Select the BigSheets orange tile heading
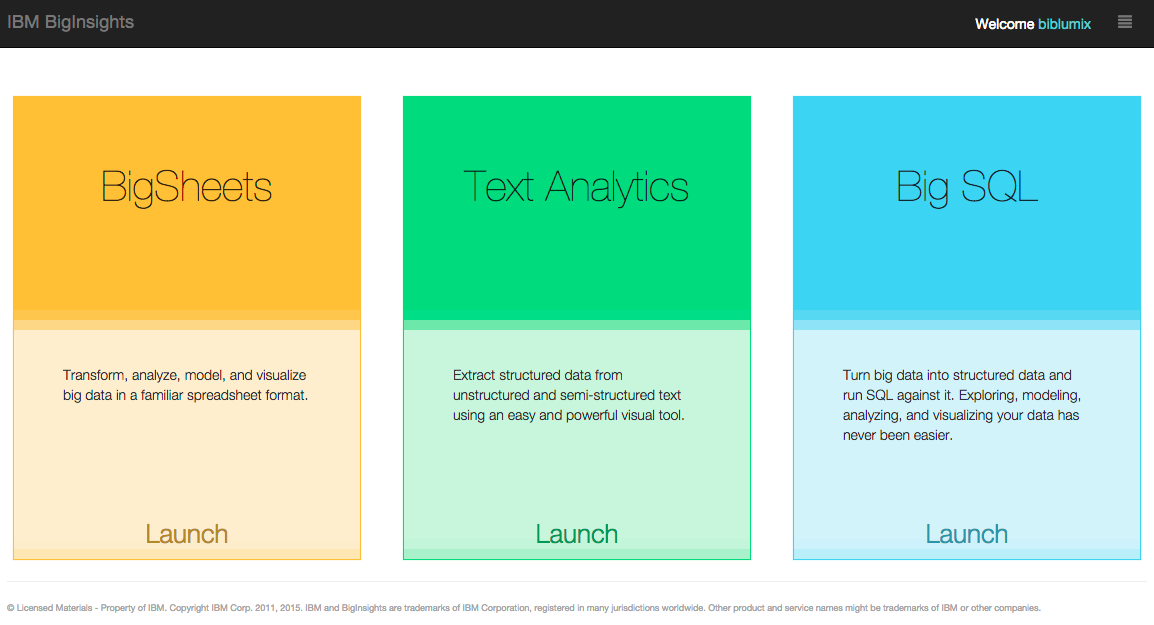Viewport: 1154px width, 625px height. click(x=186, y=187)
